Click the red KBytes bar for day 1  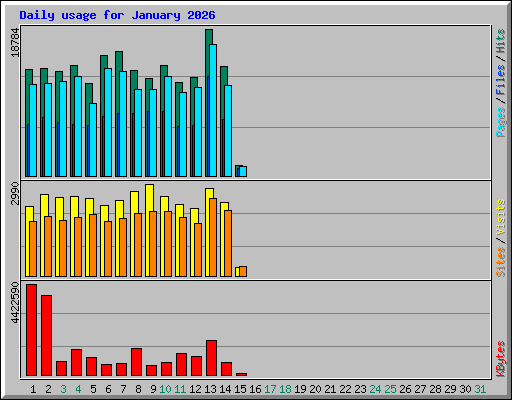[31, 330]
